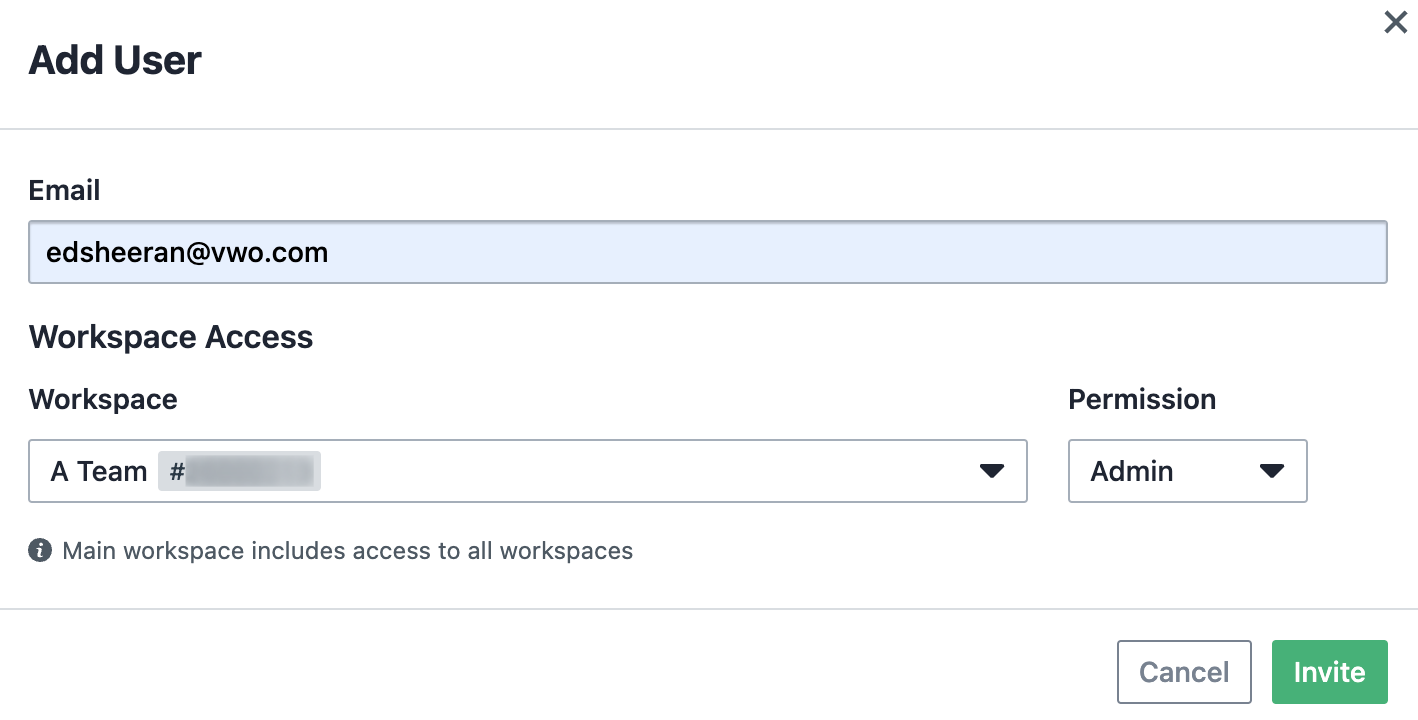Close the Add User dialog

[1395, 22]
